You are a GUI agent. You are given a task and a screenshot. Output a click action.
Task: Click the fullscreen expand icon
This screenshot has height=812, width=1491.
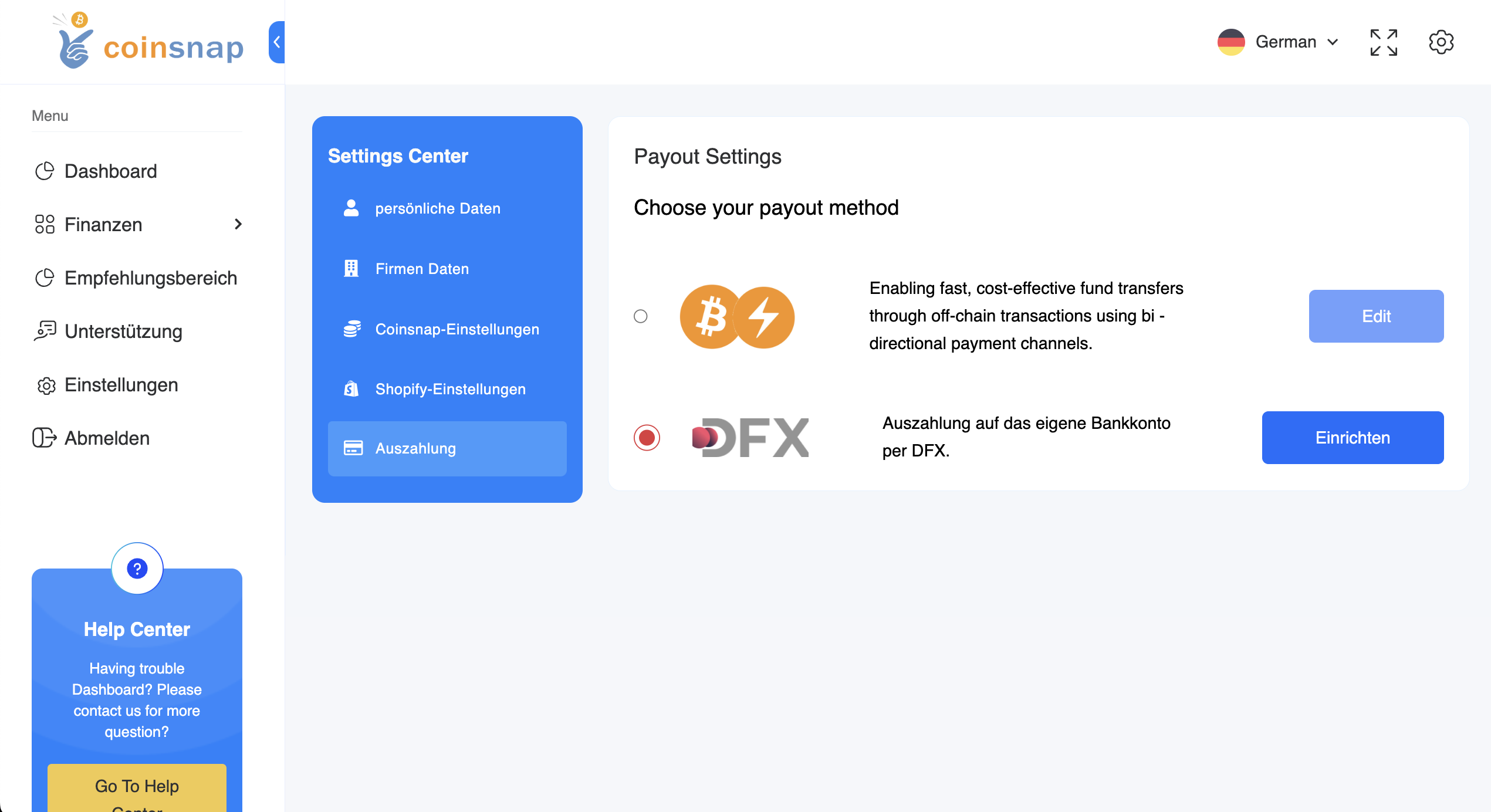(x=1384, y=42)
